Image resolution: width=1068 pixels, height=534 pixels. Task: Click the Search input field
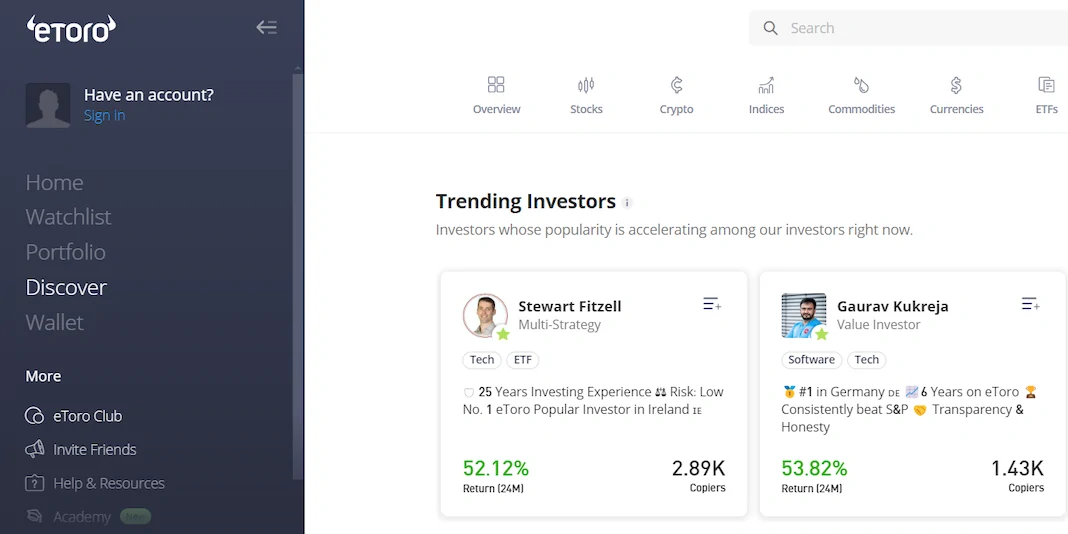[920, 28]
